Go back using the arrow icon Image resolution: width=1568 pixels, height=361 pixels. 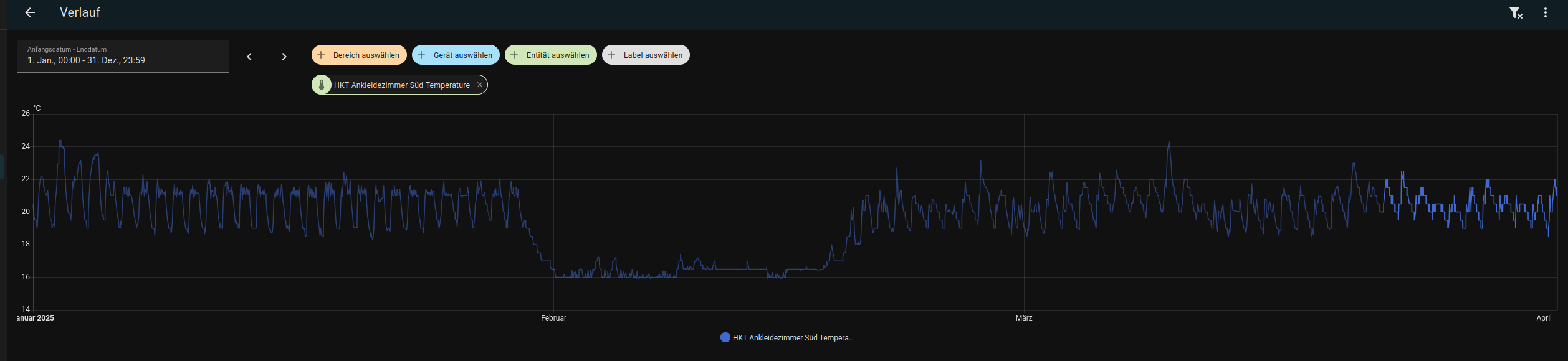point(30,12)
